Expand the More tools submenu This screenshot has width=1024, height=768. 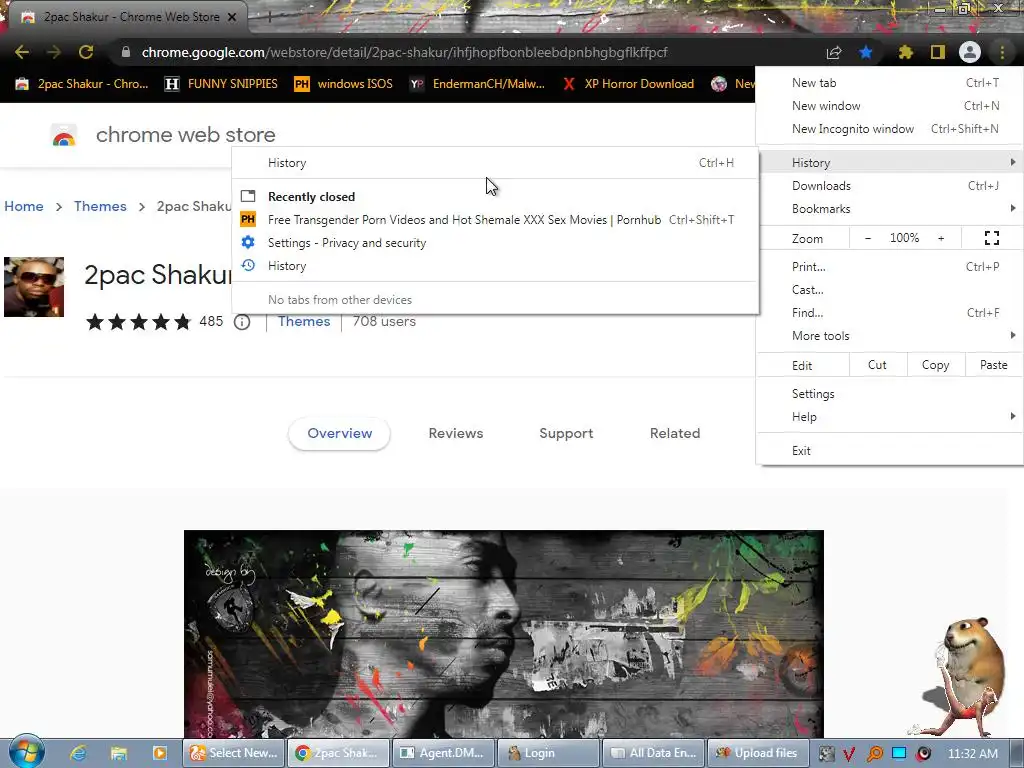[x=889, y=336]
